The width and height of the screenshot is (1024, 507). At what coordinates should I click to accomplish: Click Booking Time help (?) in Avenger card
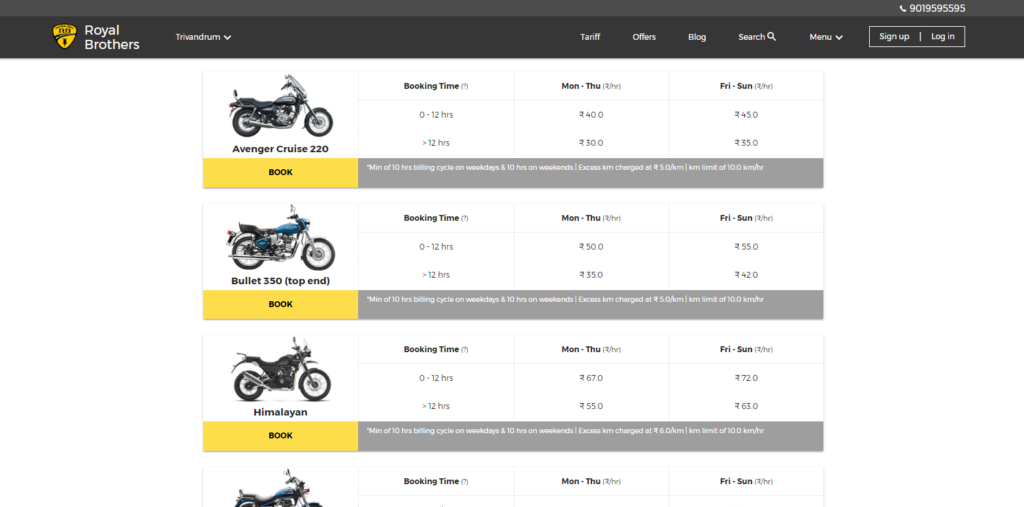point(464,86)
